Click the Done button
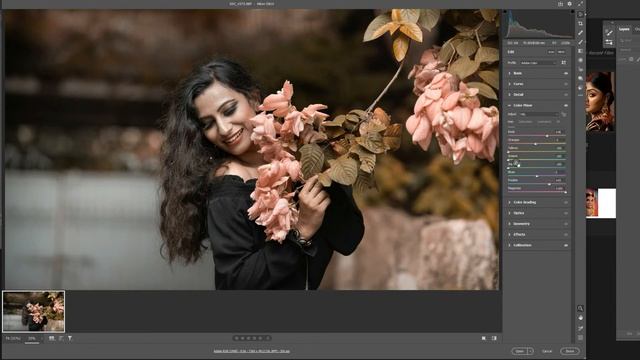Screen dimensions: 640x360 (x=570, y=351)
